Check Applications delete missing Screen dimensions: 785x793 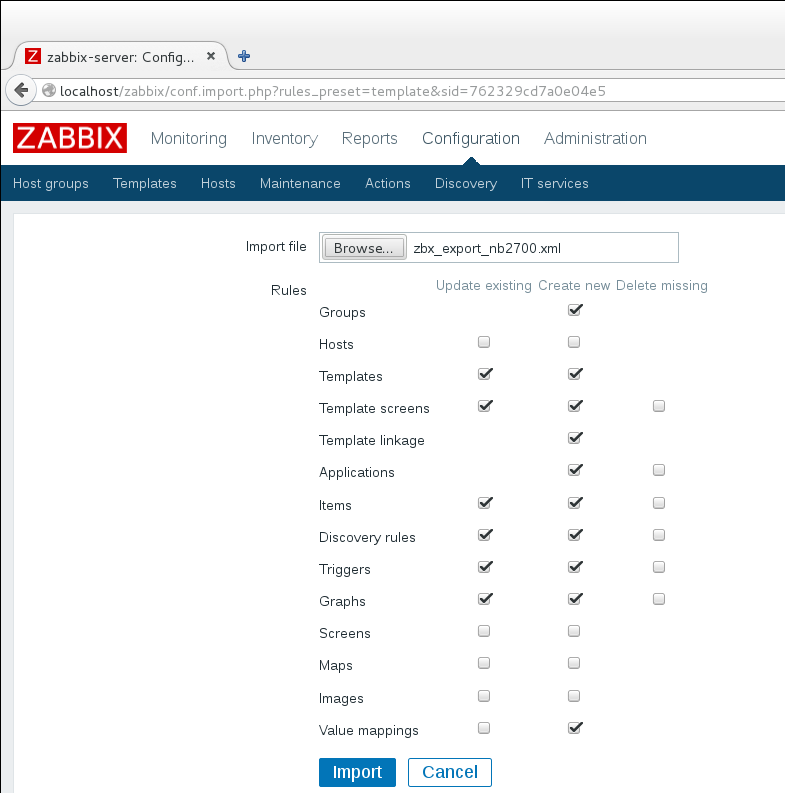tap(659, 470)
